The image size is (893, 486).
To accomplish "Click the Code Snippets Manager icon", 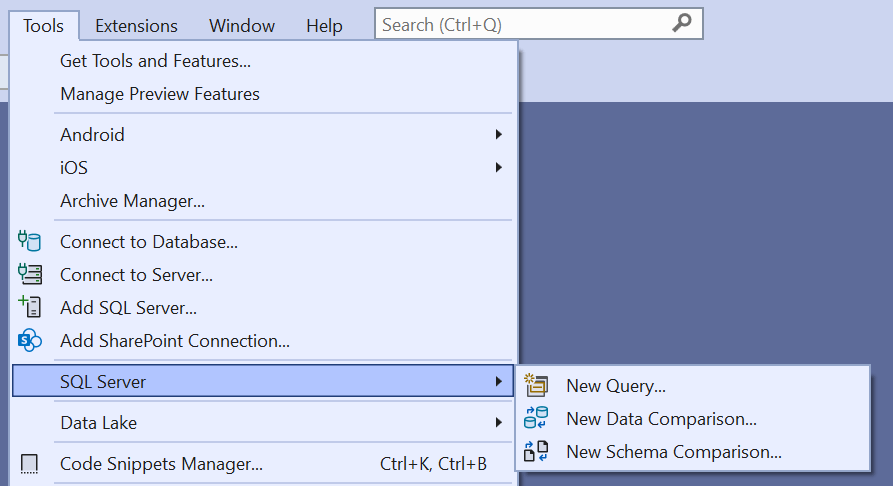I will [x=30, y=463].
